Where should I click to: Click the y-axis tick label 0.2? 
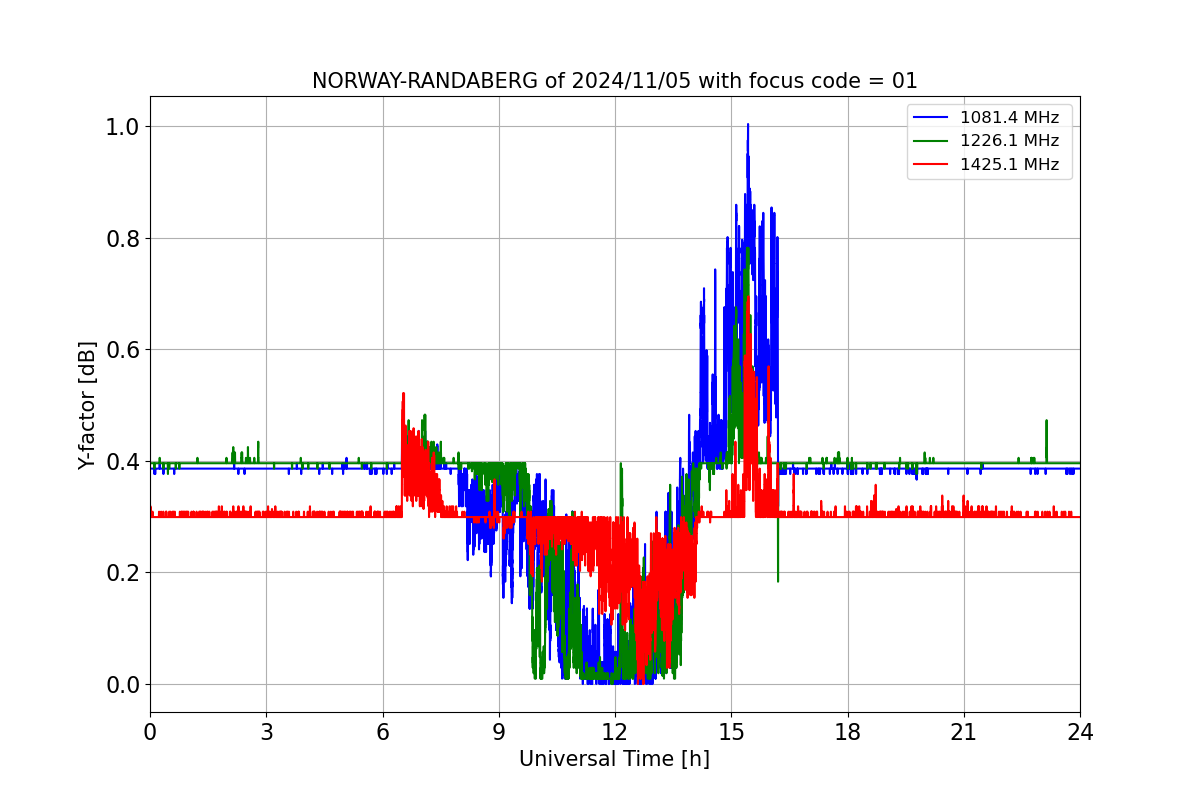(123, 573)
